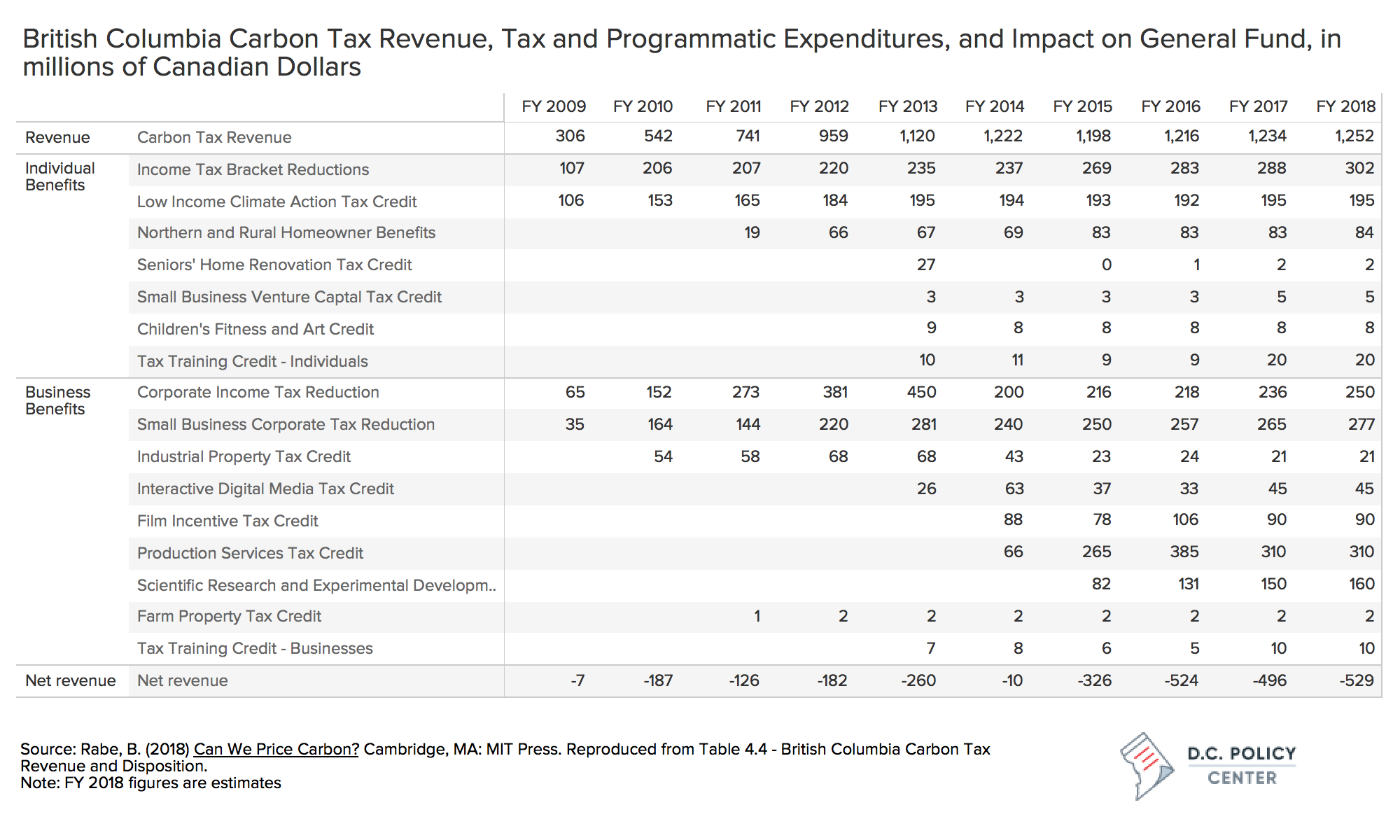Click Corporate Income Tax Reduction label
This screenshot has width=1400, height=840.
click(258, 392)
